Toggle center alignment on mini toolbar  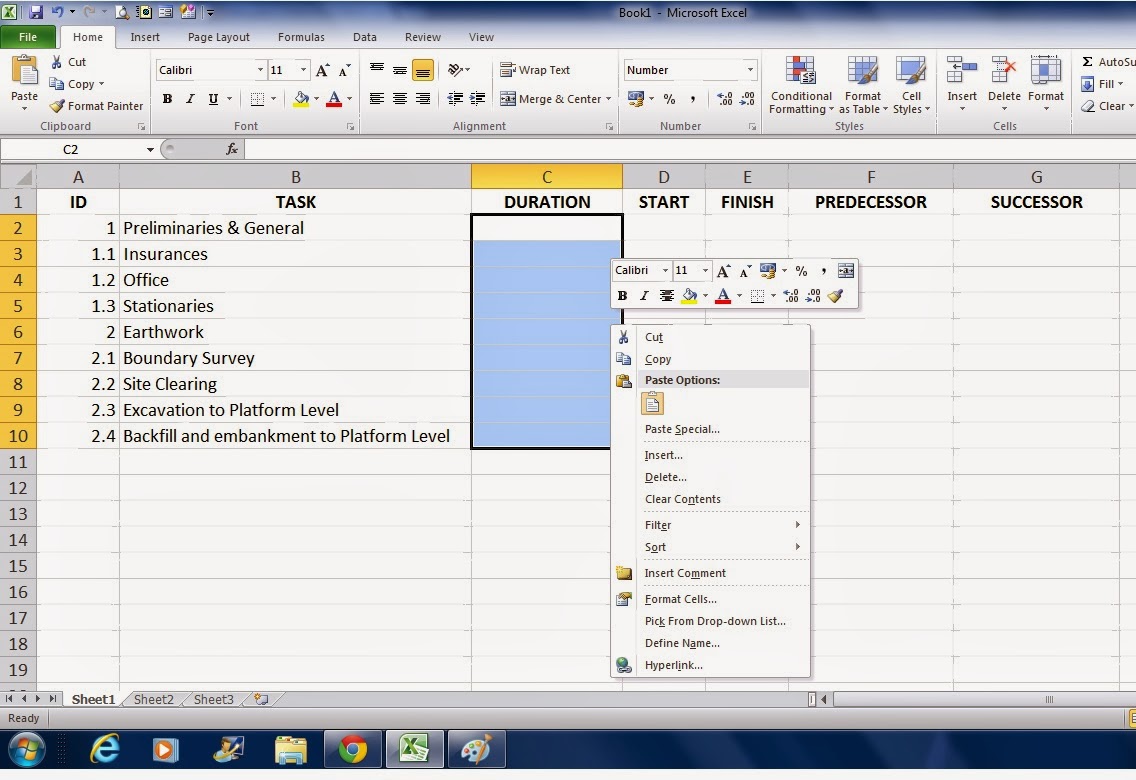click(x=667, y=295)
